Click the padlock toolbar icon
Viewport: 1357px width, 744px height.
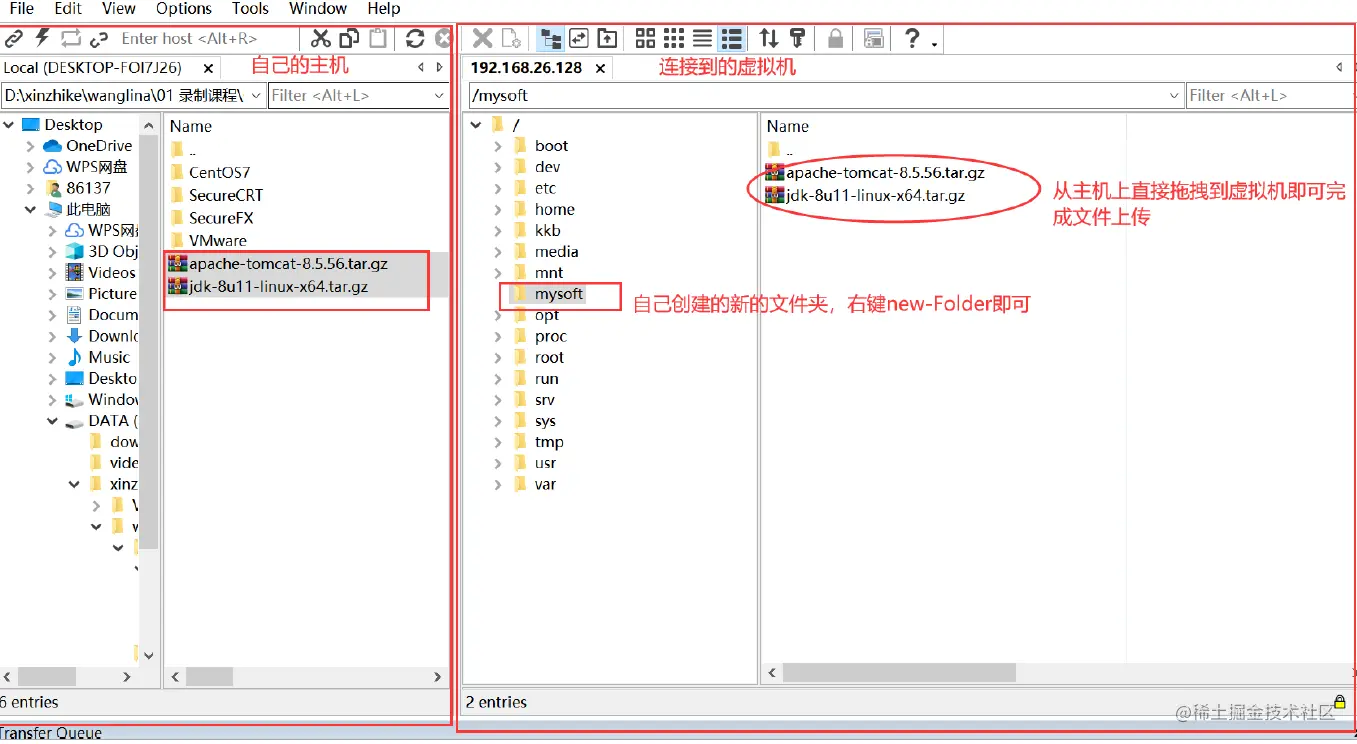(835, 38)
